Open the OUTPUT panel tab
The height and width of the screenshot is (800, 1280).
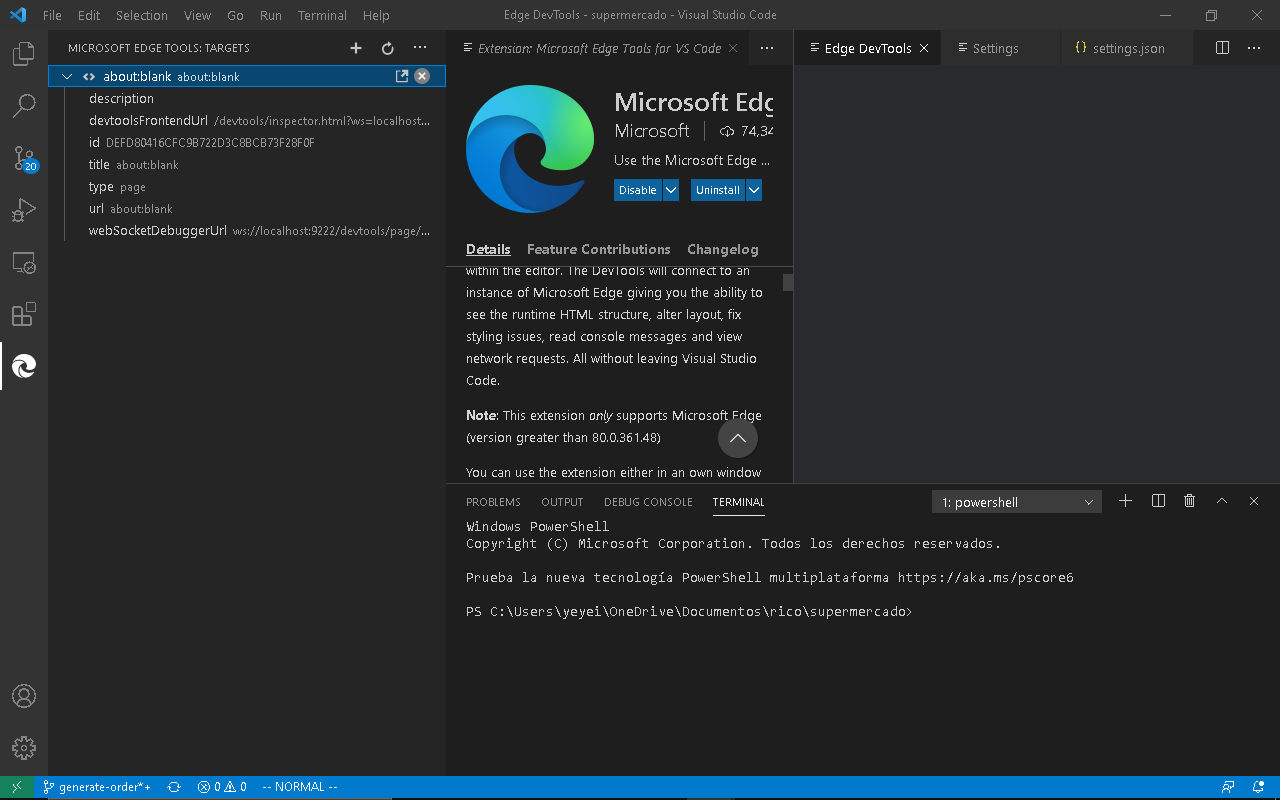[x=562, y=502]
